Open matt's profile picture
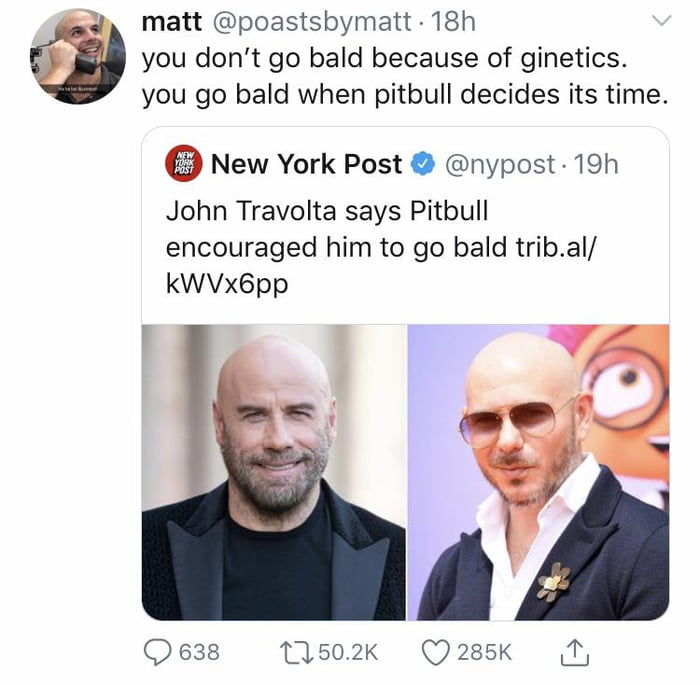Image resolution: width=700 pixels, height=685 pixels. (78, 56)
